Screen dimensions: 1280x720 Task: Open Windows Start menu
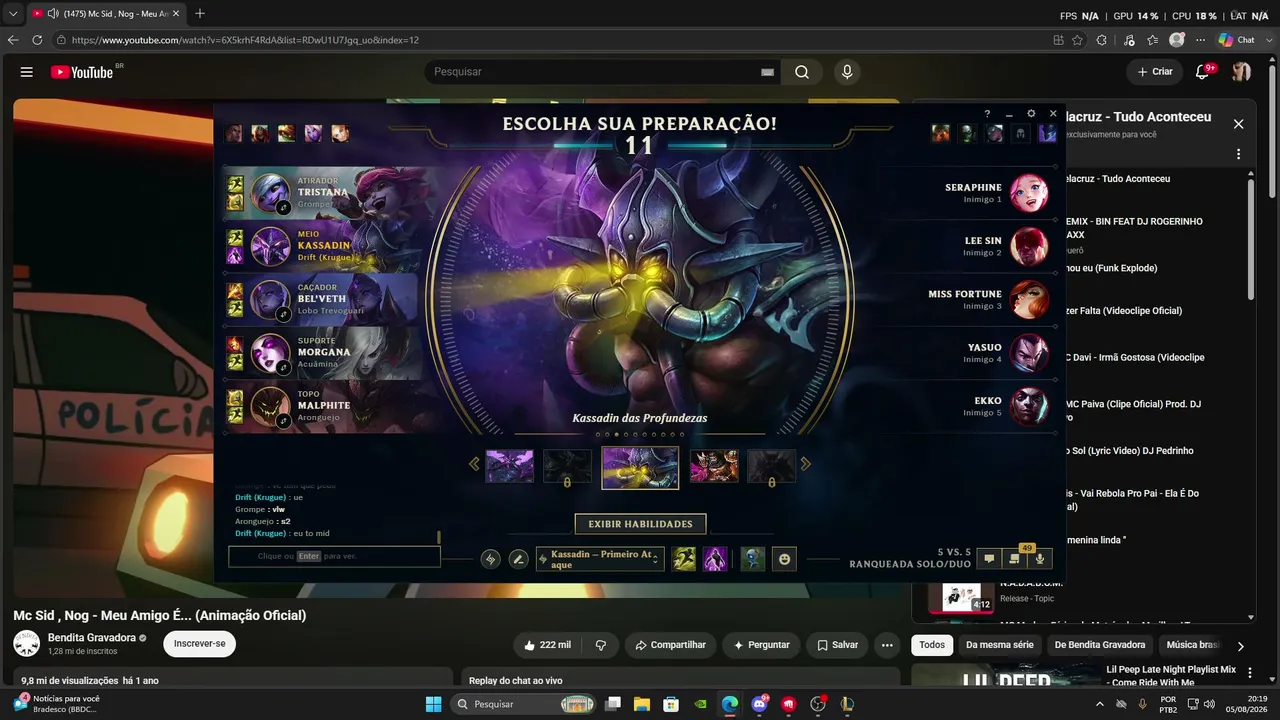[433, 704]
